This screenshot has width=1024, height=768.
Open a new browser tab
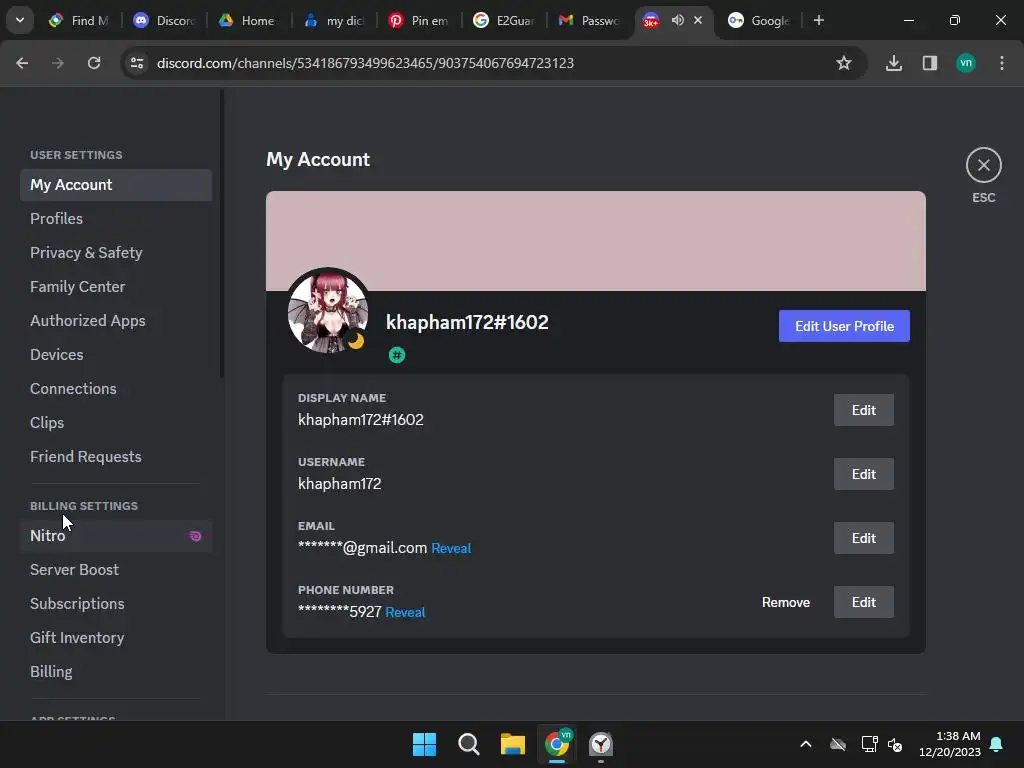[x=819, y=20]
